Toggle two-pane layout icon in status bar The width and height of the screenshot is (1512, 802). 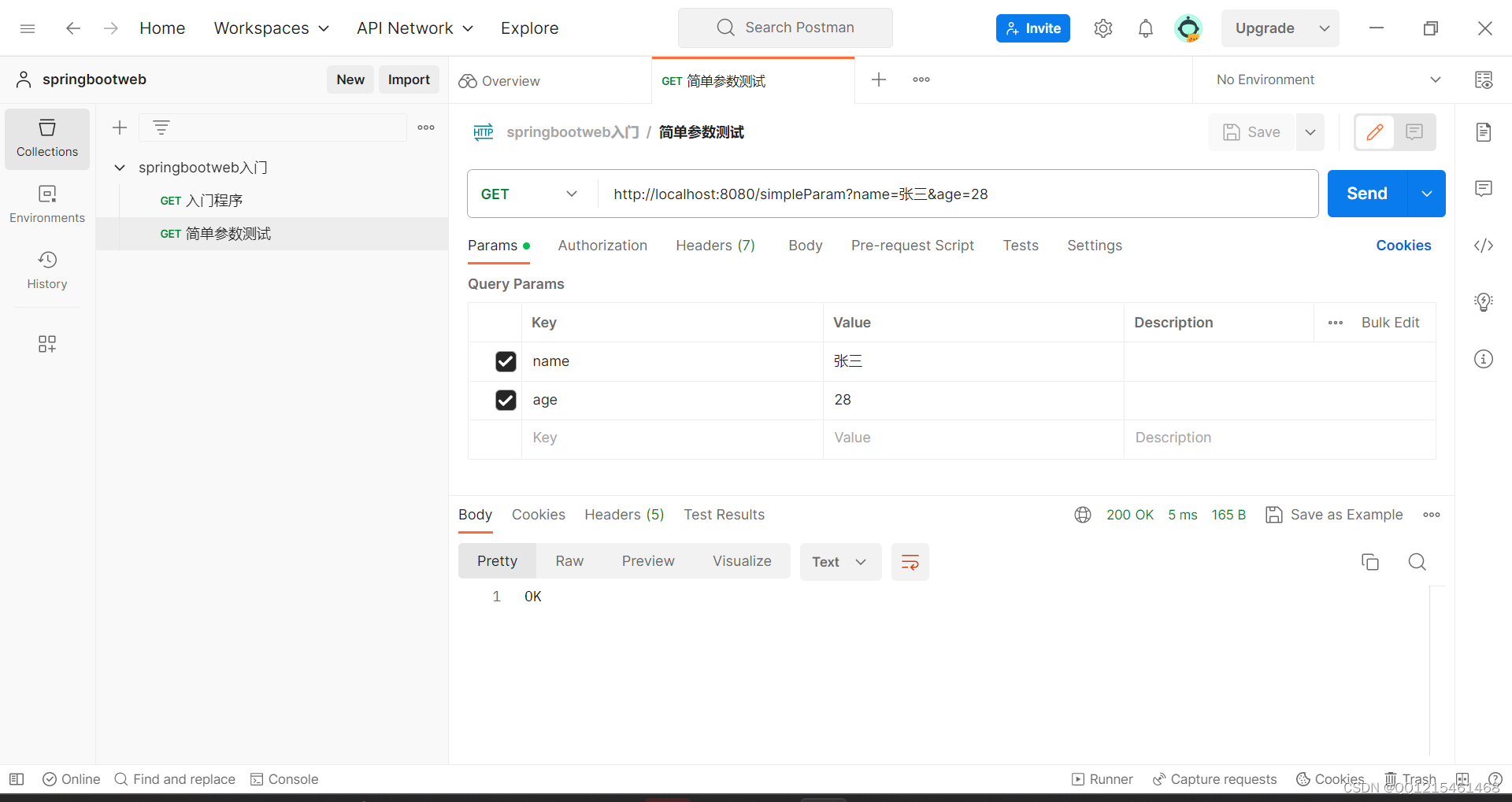click(1462, 779)
